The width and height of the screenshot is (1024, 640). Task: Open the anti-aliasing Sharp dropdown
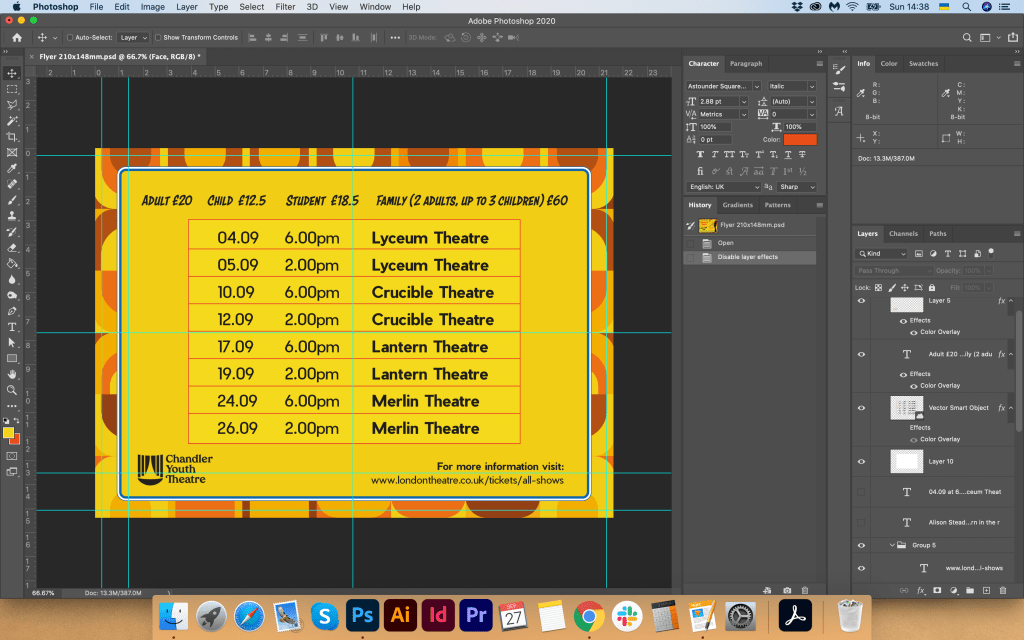(x=798, y=187)
